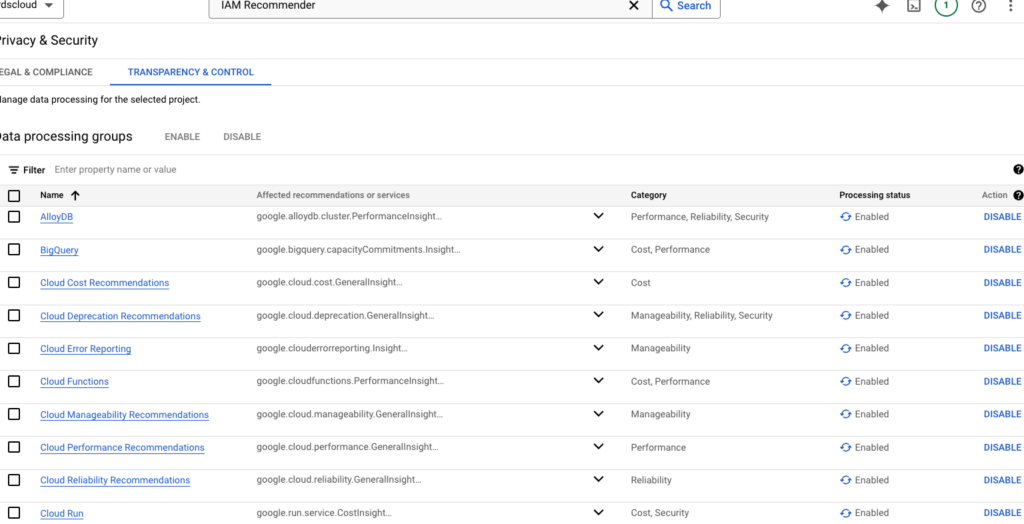Image resolution: width=1024 pixels, height=524 pixels.
Task: Click BigQuery processing status sync icon
Action: (x=846, y=250)
